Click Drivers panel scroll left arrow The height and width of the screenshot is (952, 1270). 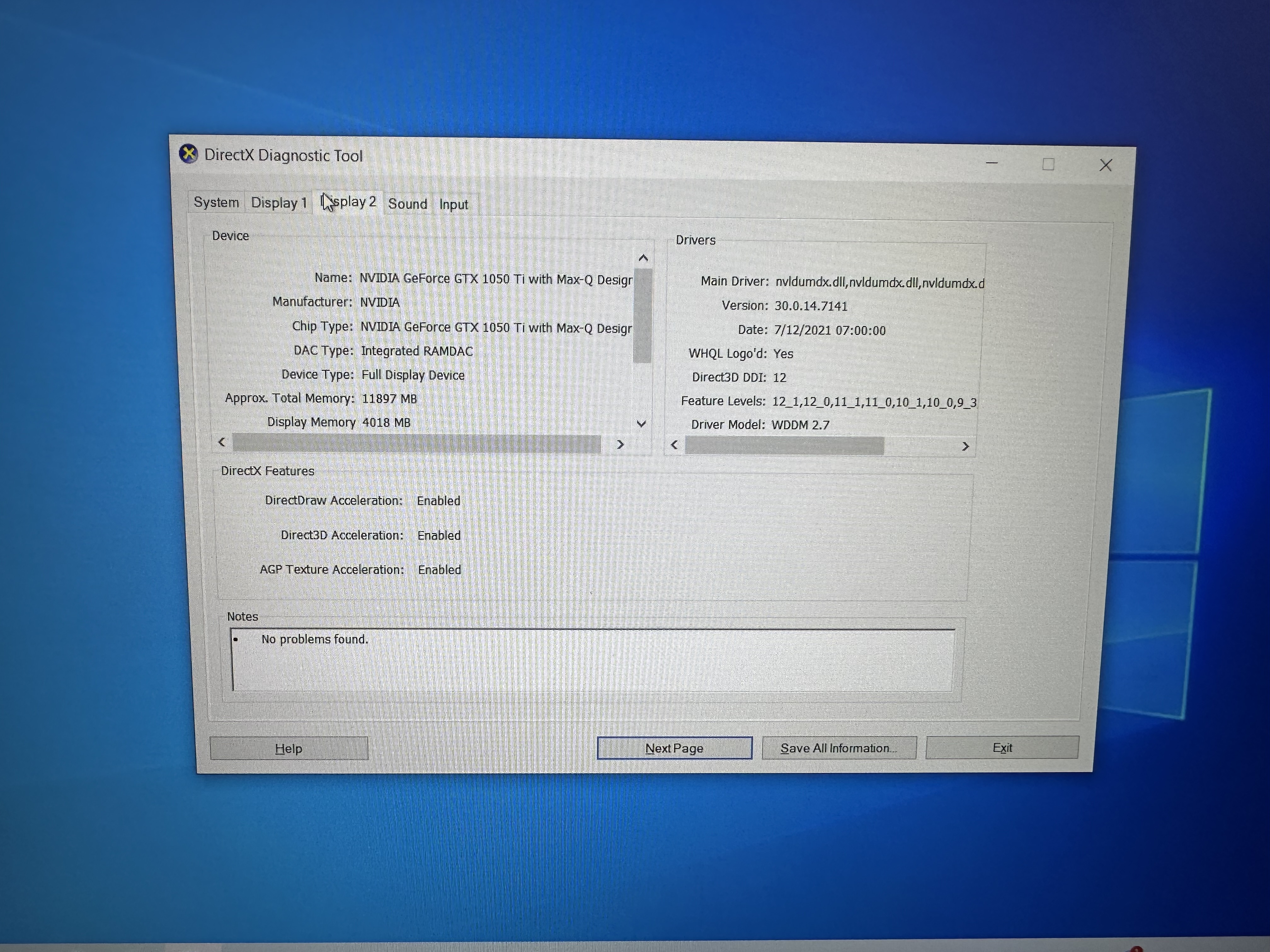pyautogui.click(x=675, y=445)
